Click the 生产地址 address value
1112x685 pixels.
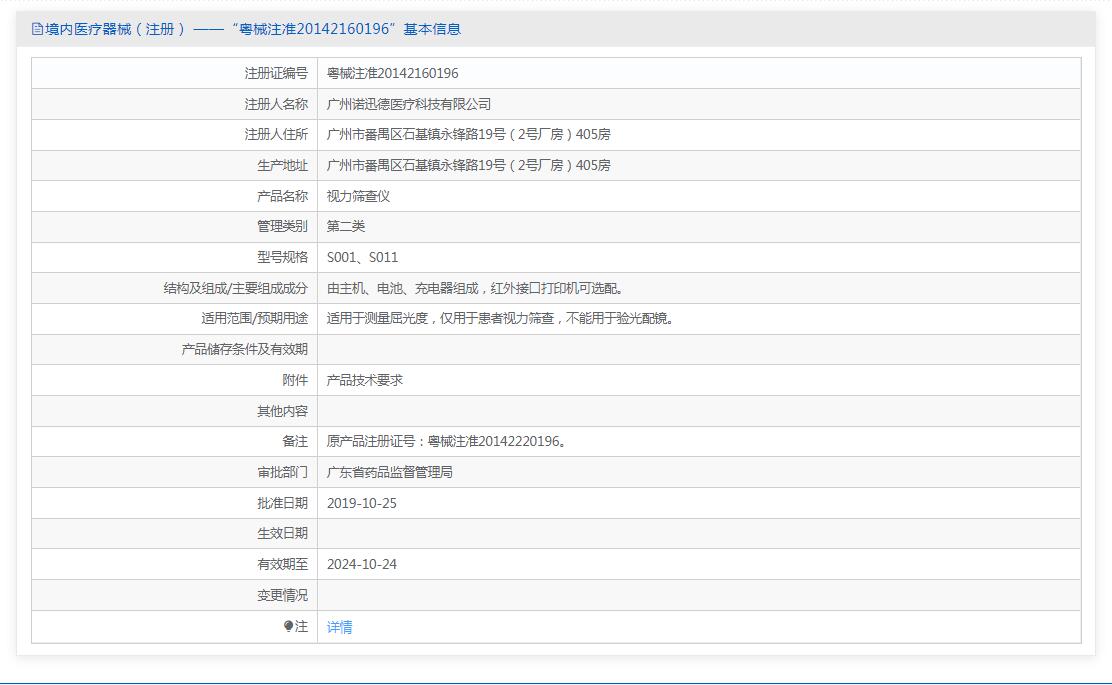pos(468,165)
